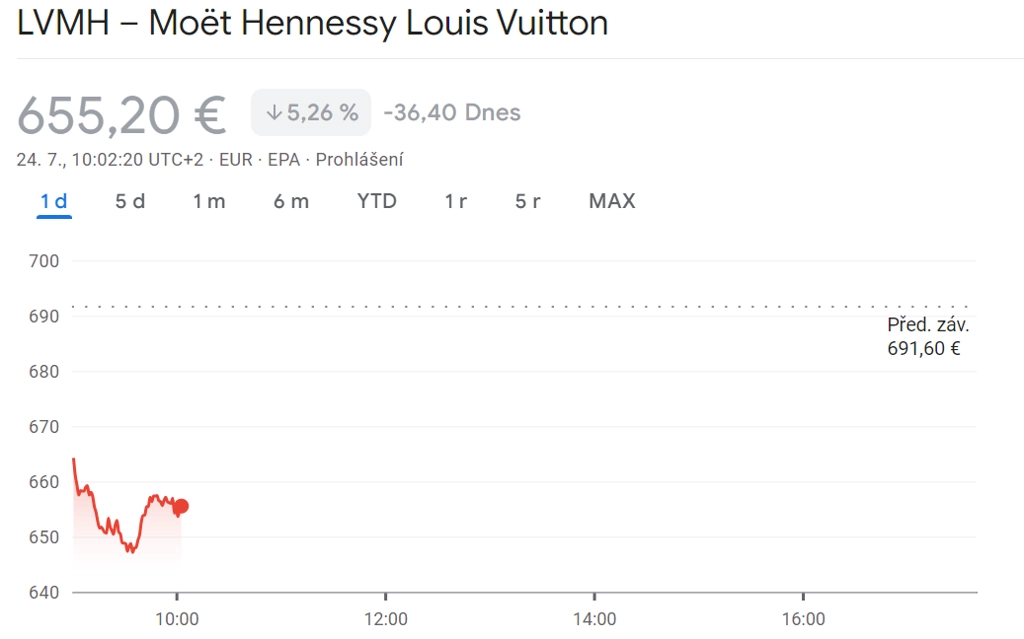This screenshot has height=639, width=1024.
Task: Choose the MAX range tab
Action: point(612,201)
